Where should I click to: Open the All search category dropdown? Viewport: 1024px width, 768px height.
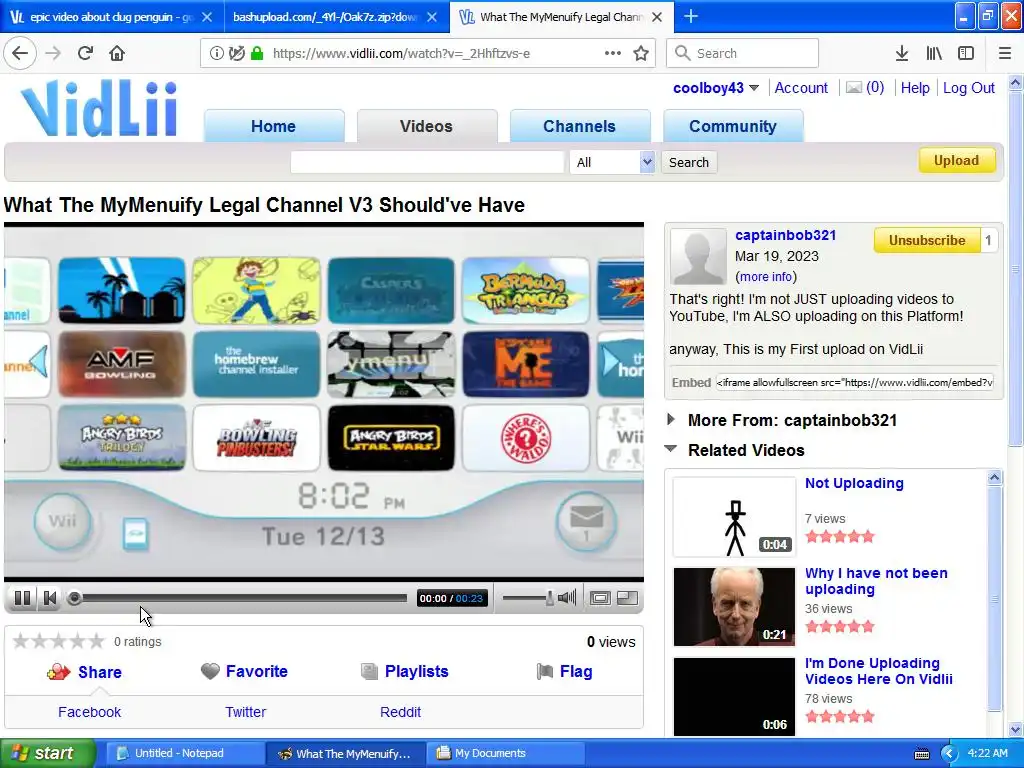(x=611, y=162)
